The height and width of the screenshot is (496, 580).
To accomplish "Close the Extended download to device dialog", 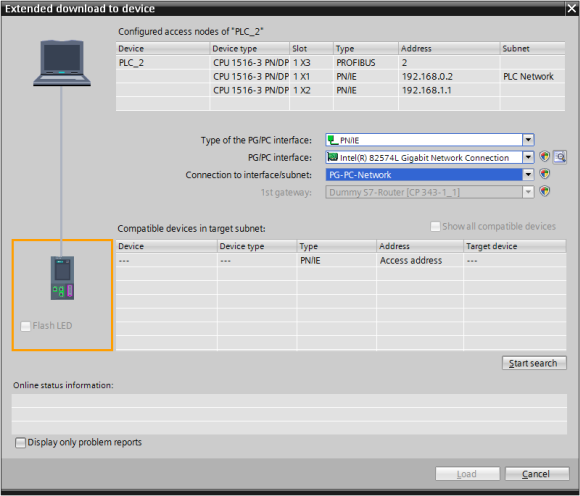I will pos(571,8).
